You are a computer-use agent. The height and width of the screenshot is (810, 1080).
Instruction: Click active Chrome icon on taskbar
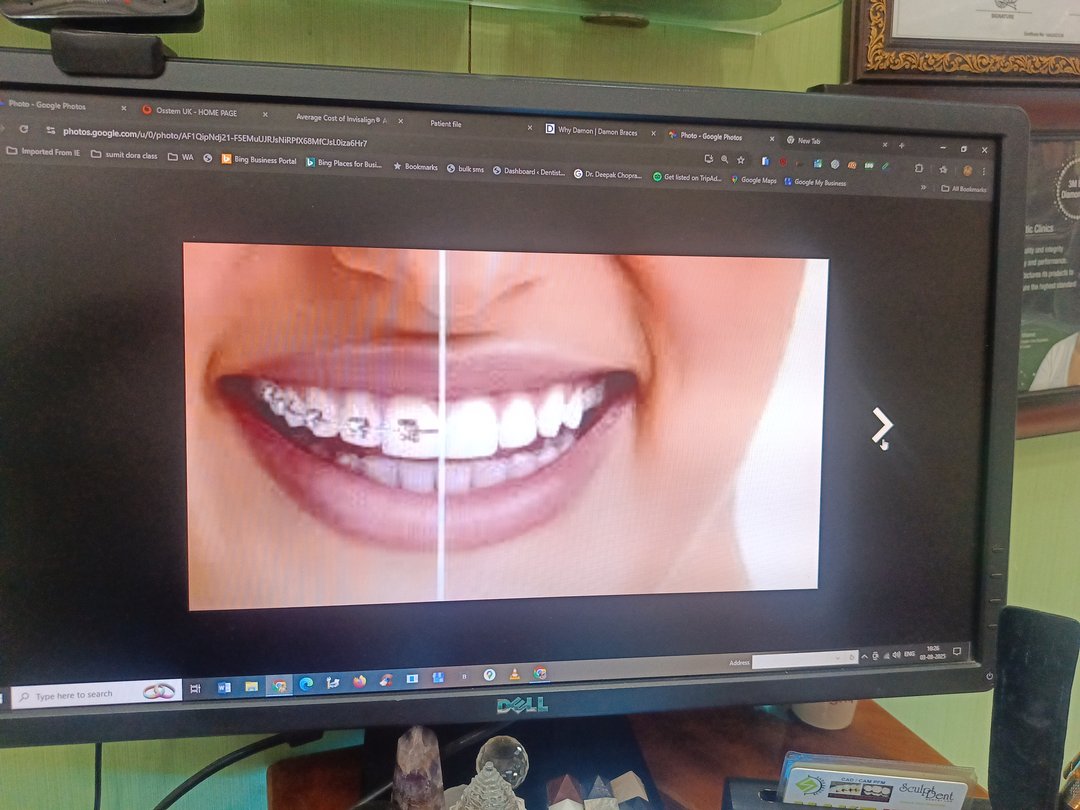click(x=279, y=685)
